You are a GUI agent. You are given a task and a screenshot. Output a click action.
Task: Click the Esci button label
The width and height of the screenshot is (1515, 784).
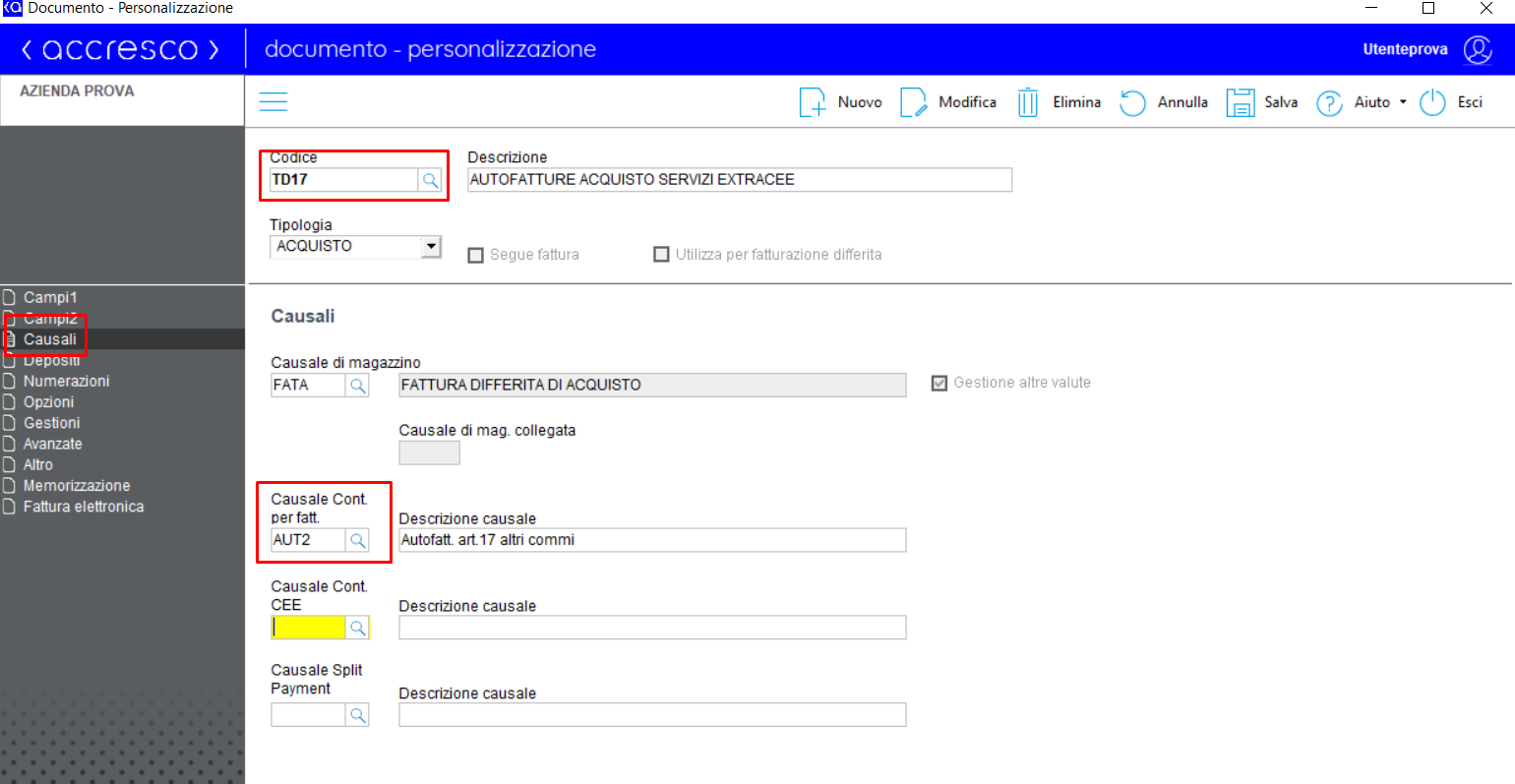pyautogui.click(x=1470, y=102)
